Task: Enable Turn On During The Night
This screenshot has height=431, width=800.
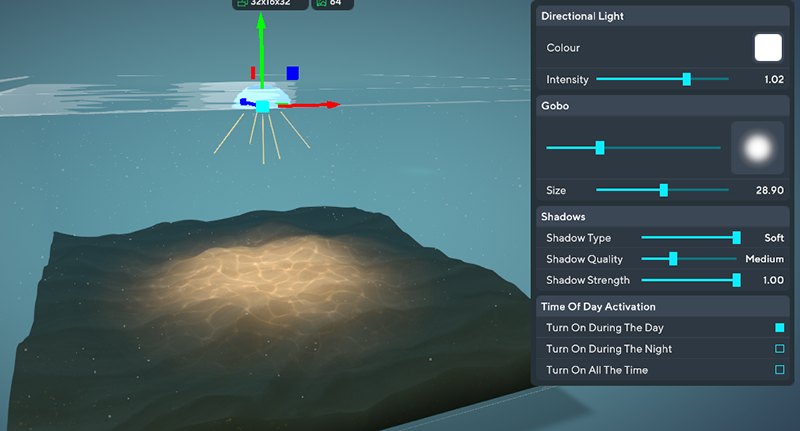Action: [780, 349]
